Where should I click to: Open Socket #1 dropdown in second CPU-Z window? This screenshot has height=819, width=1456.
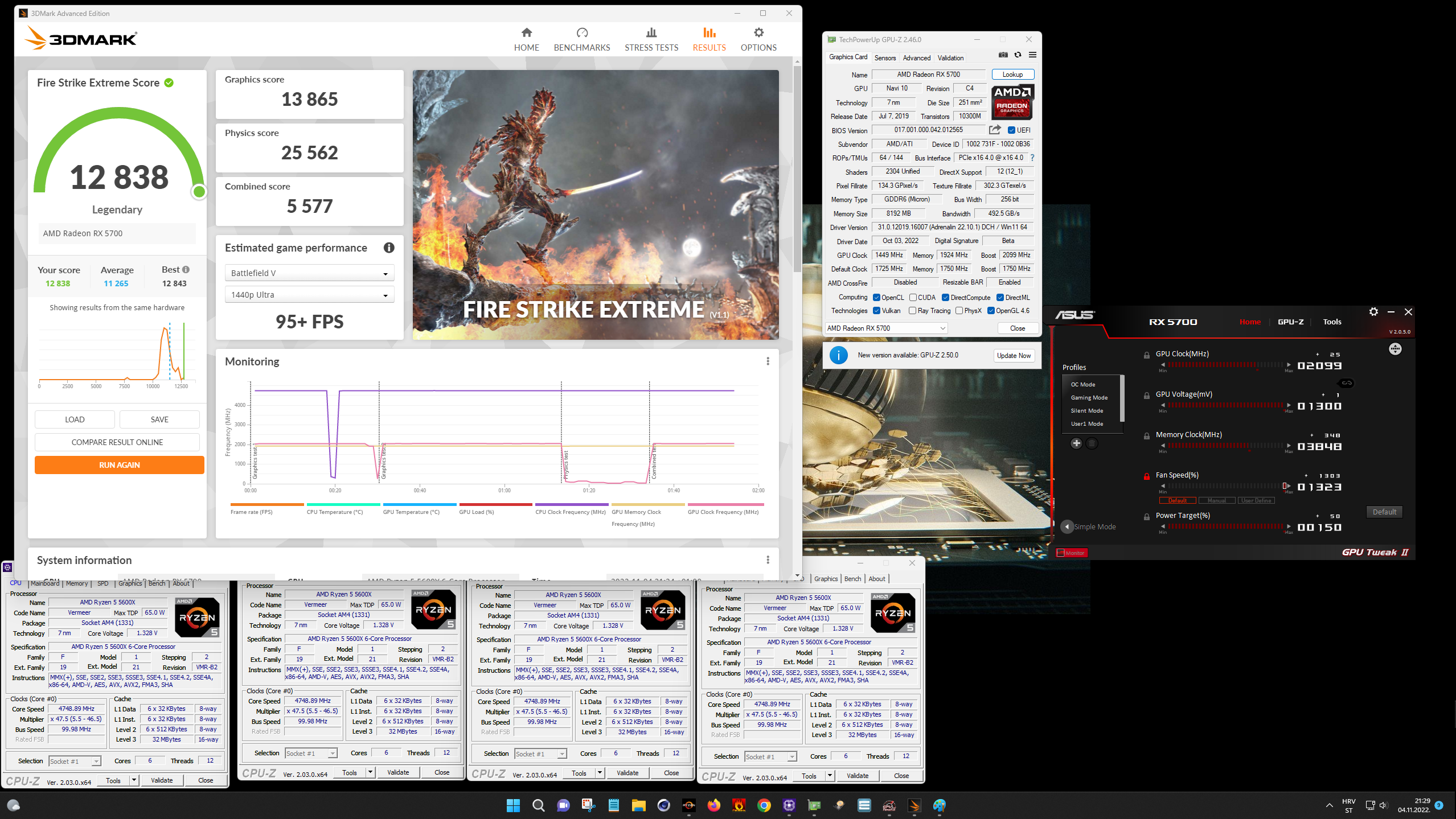pos(311,754)
